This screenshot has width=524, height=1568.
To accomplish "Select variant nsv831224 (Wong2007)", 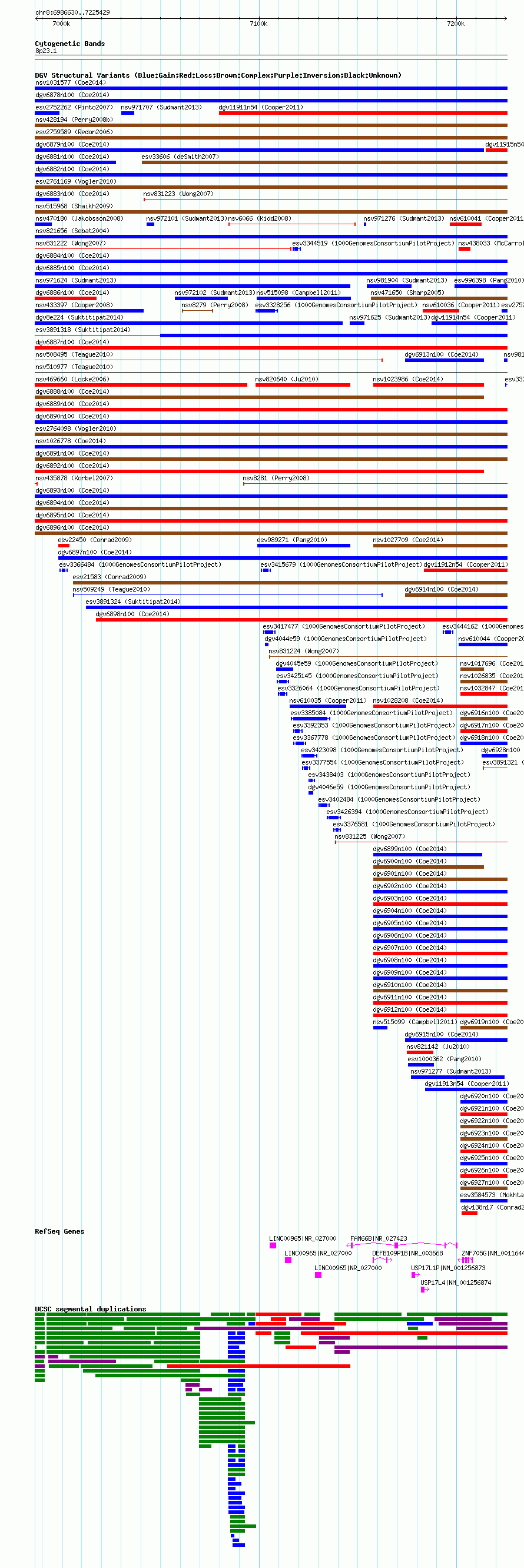I will point(304,652).
